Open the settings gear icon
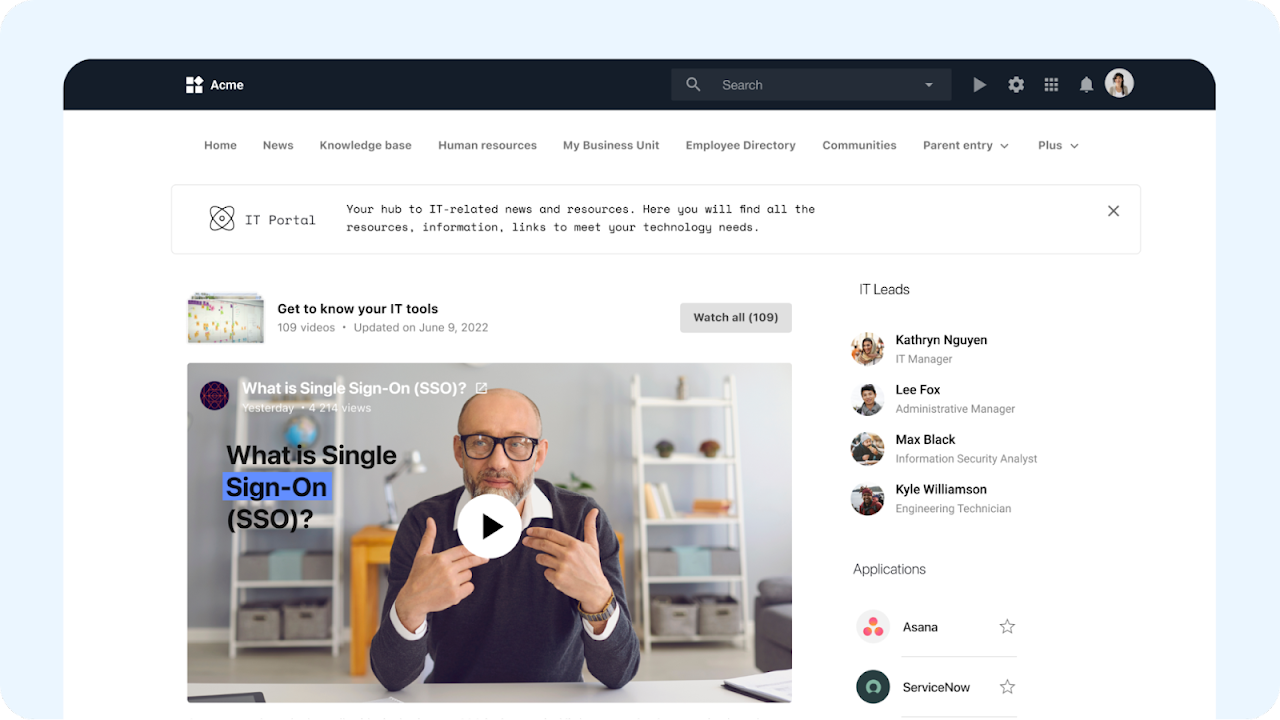The image size is (1280, 720). (1016, 85)
